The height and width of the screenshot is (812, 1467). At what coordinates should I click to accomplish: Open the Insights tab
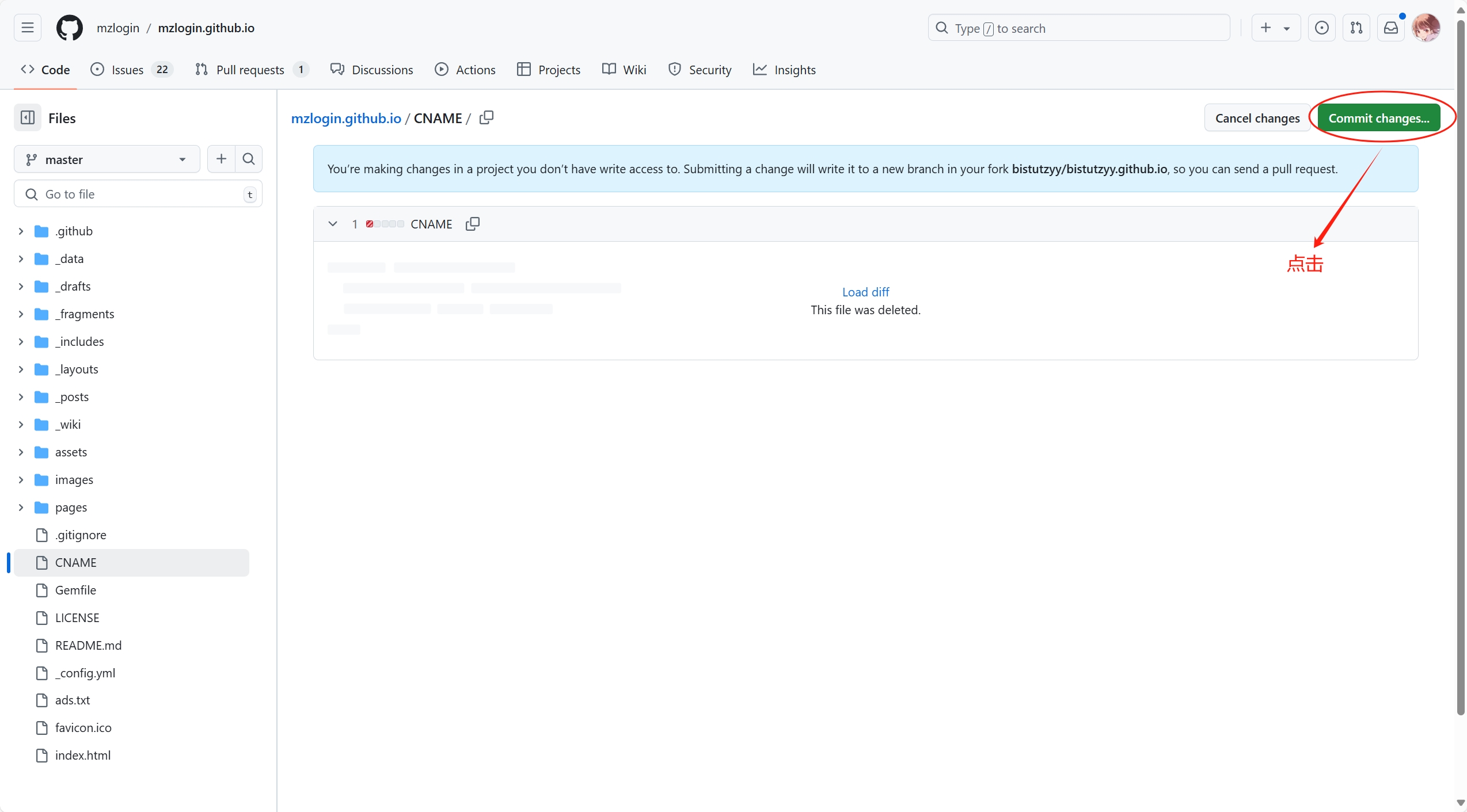click(784, 70)
